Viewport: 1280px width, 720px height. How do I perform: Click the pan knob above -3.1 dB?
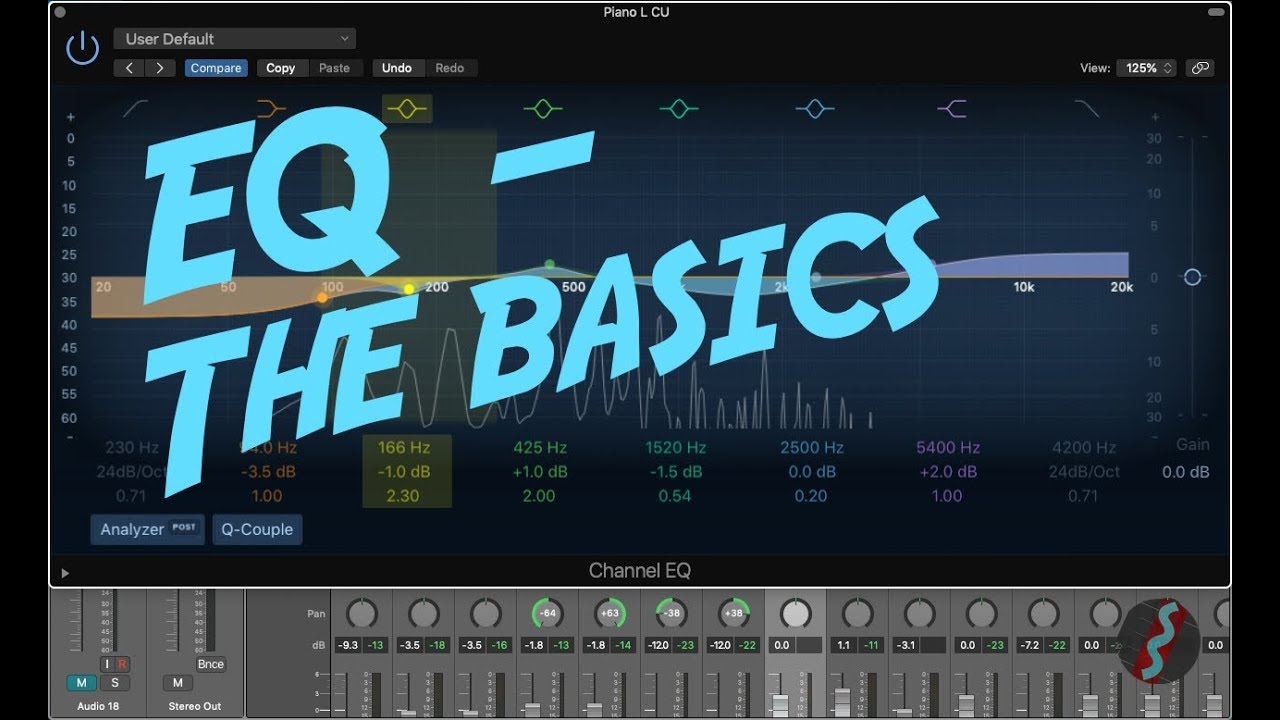[x=919, y=613]
